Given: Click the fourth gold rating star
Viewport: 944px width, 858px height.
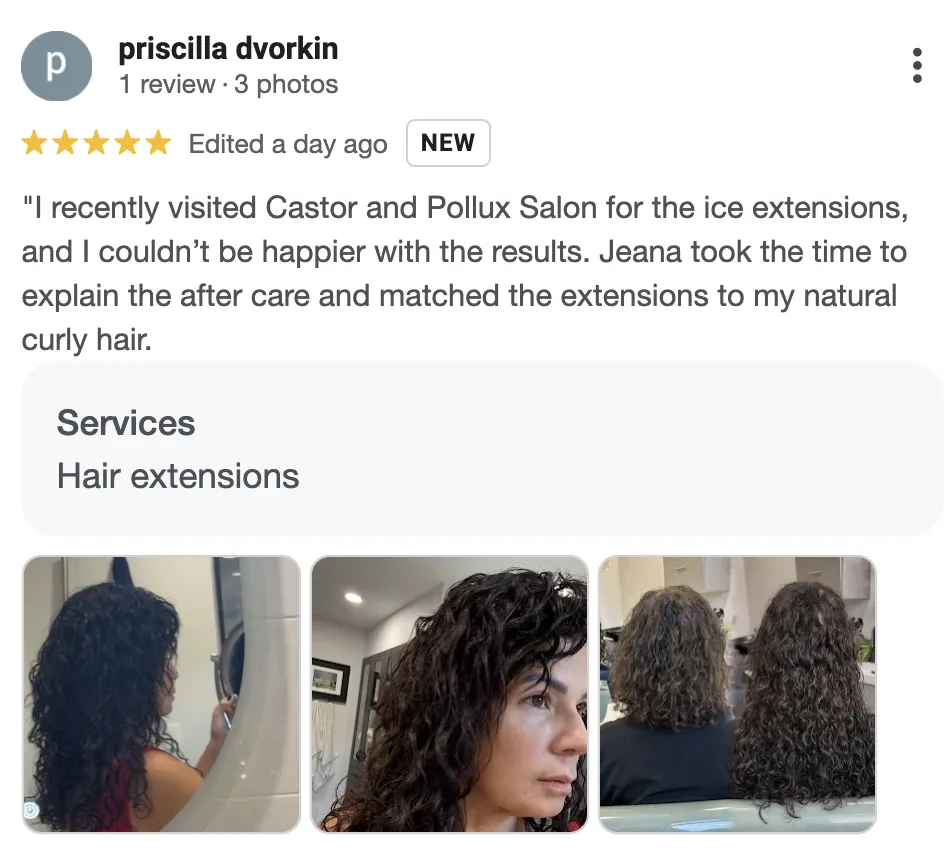Looking at the screenshot, I should point(128,143).
